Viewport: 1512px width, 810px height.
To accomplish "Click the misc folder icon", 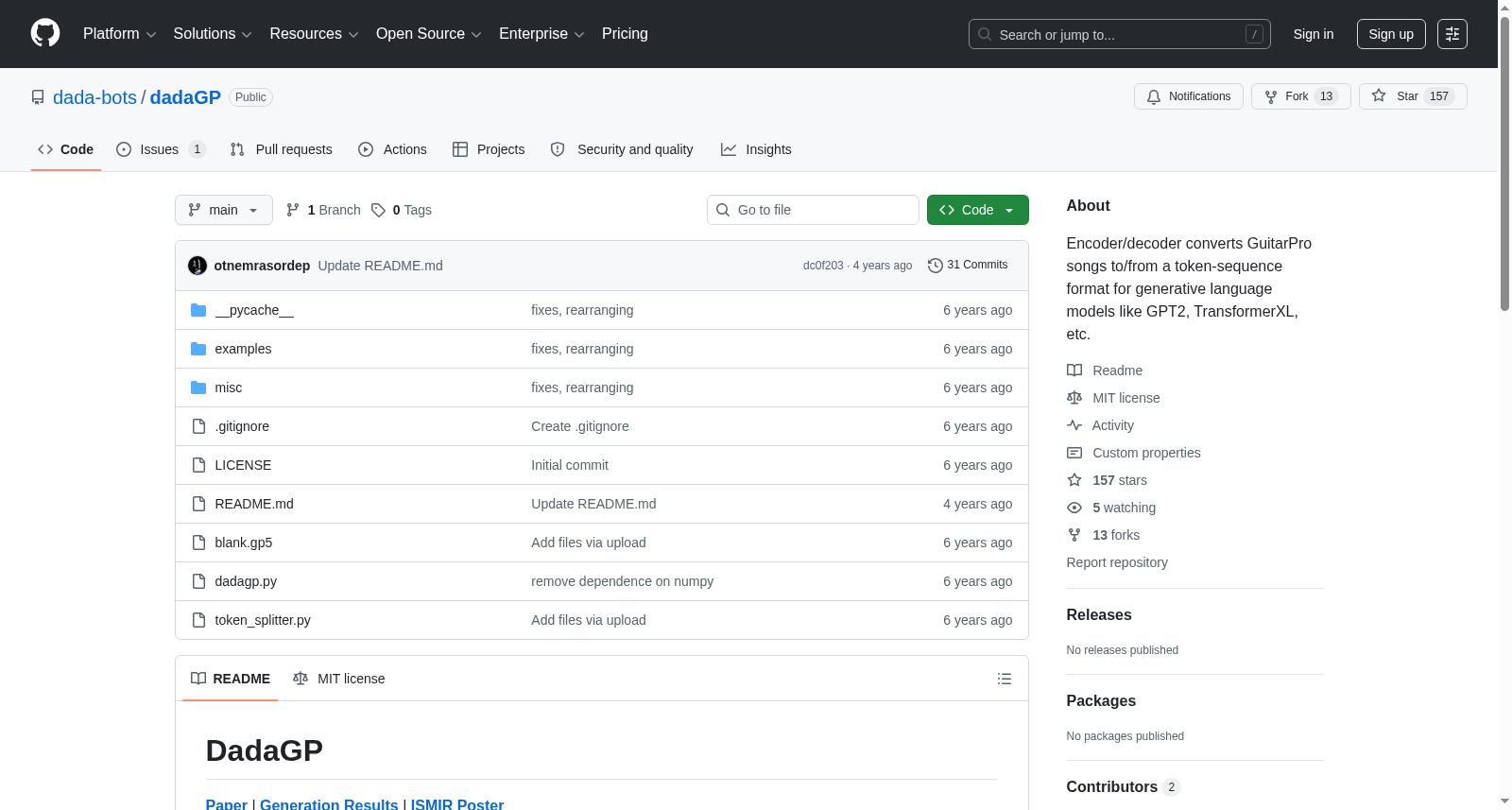I will click(x=198, y=388).
